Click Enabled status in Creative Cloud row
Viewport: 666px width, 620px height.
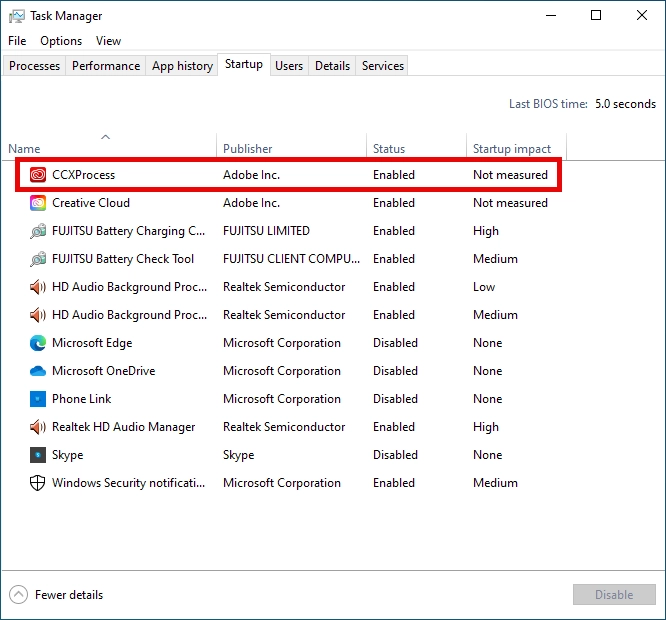(x=394, y=203)
